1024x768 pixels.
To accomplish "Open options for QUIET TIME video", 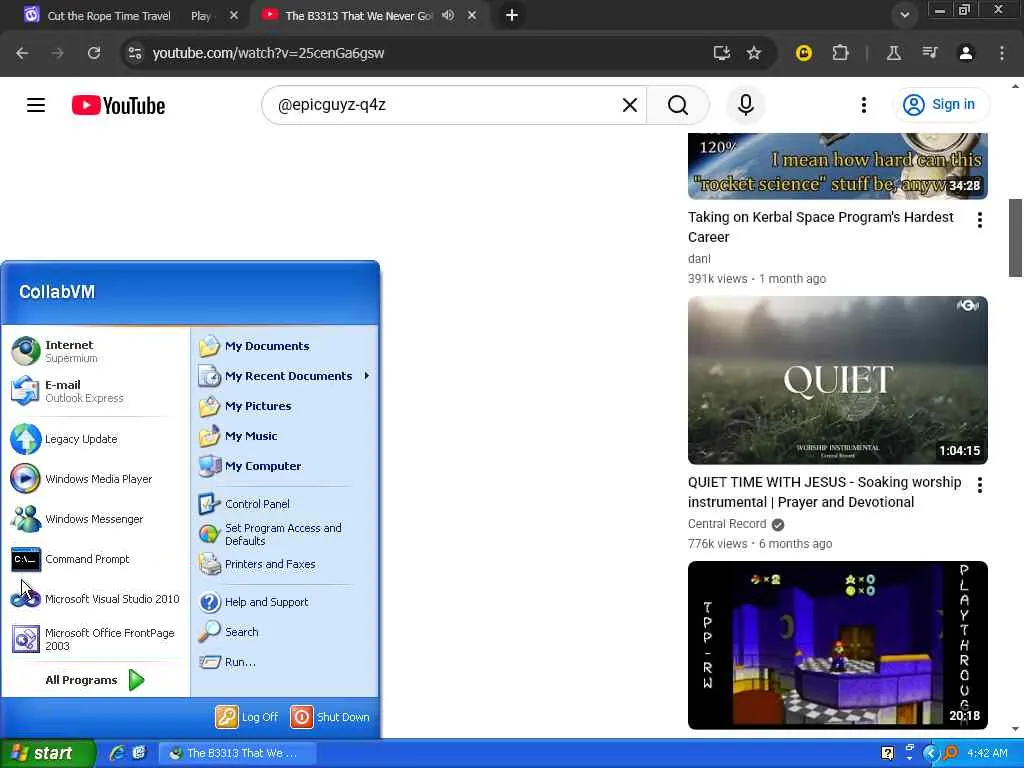I will (x=980, y=485).
